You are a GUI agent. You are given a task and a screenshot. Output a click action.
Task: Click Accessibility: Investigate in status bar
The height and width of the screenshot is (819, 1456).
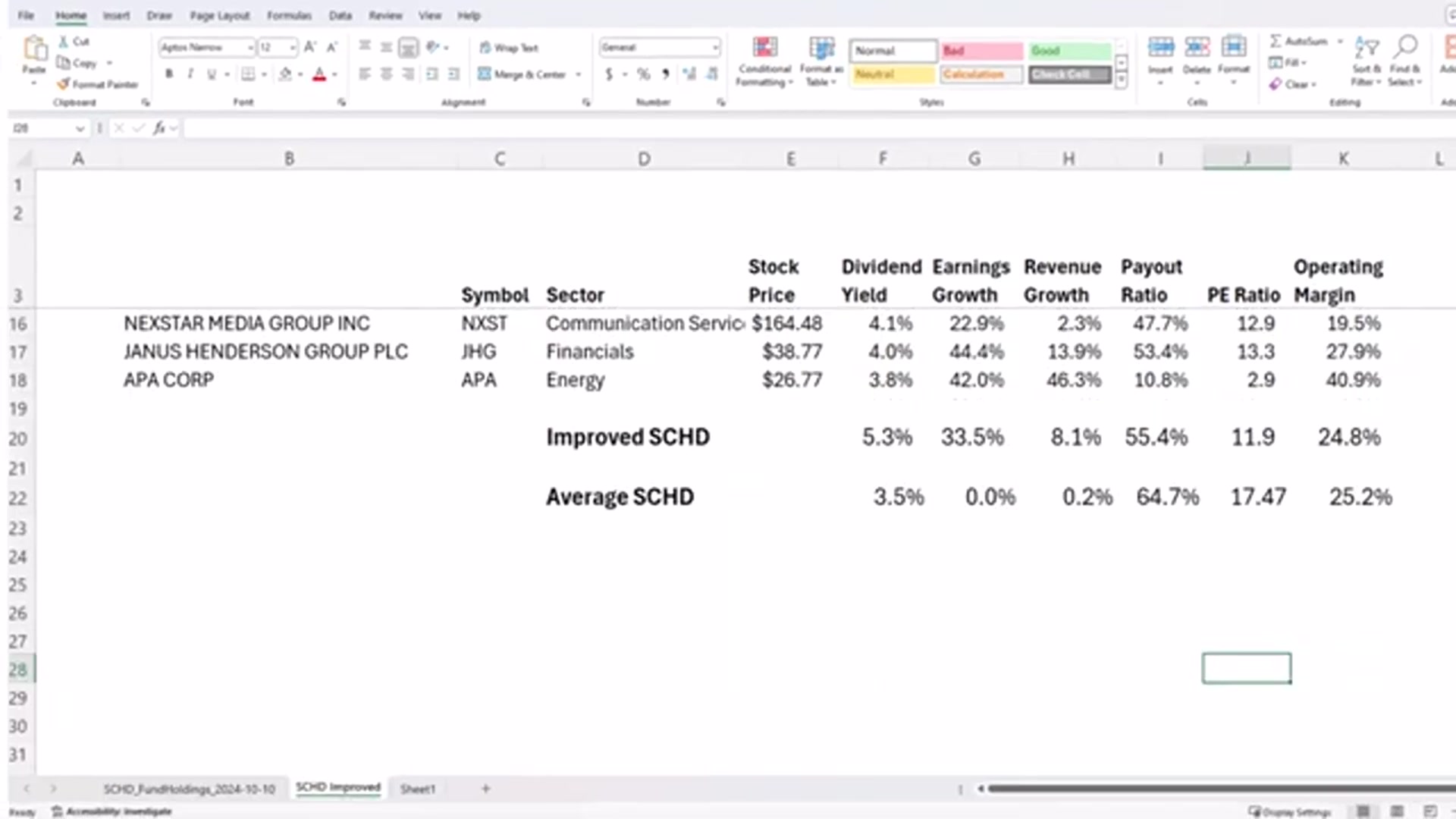coord(112,811)
